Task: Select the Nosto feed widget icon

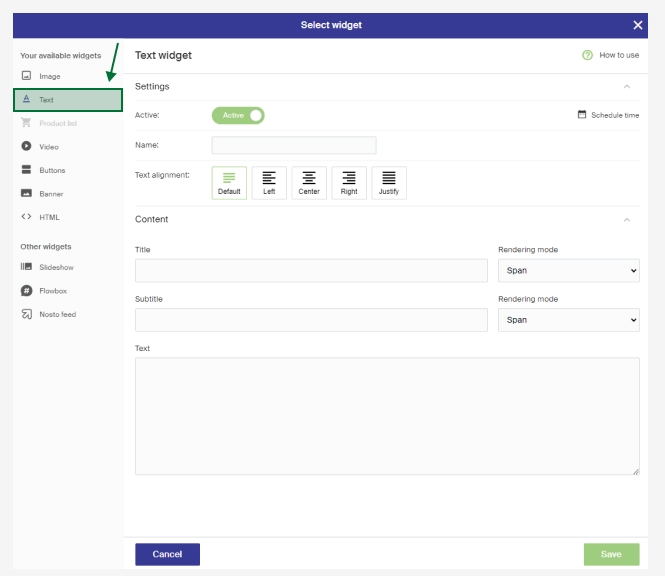Action: coord(26,314)
